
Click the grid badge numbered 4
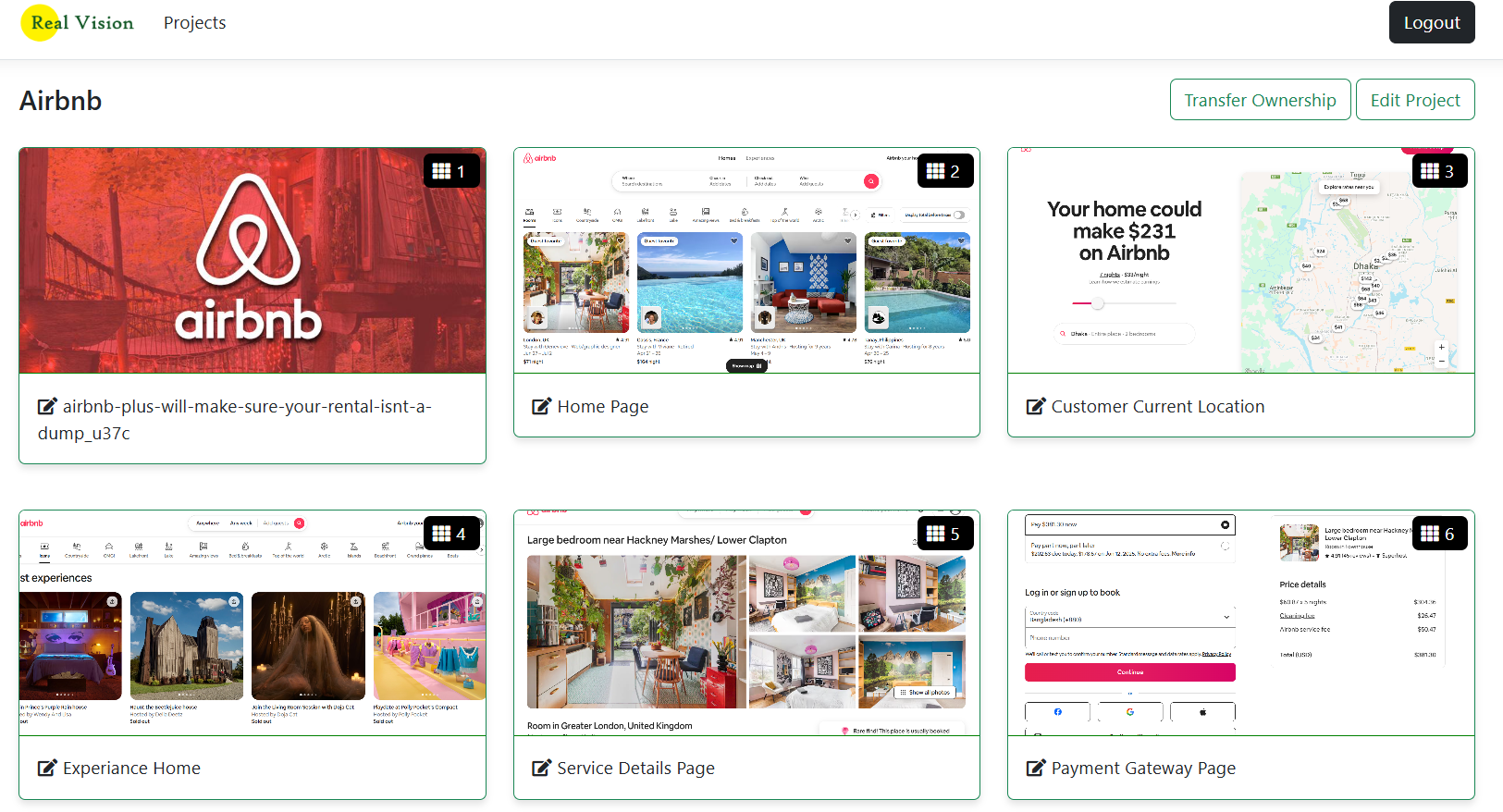(x=450, y=534)
